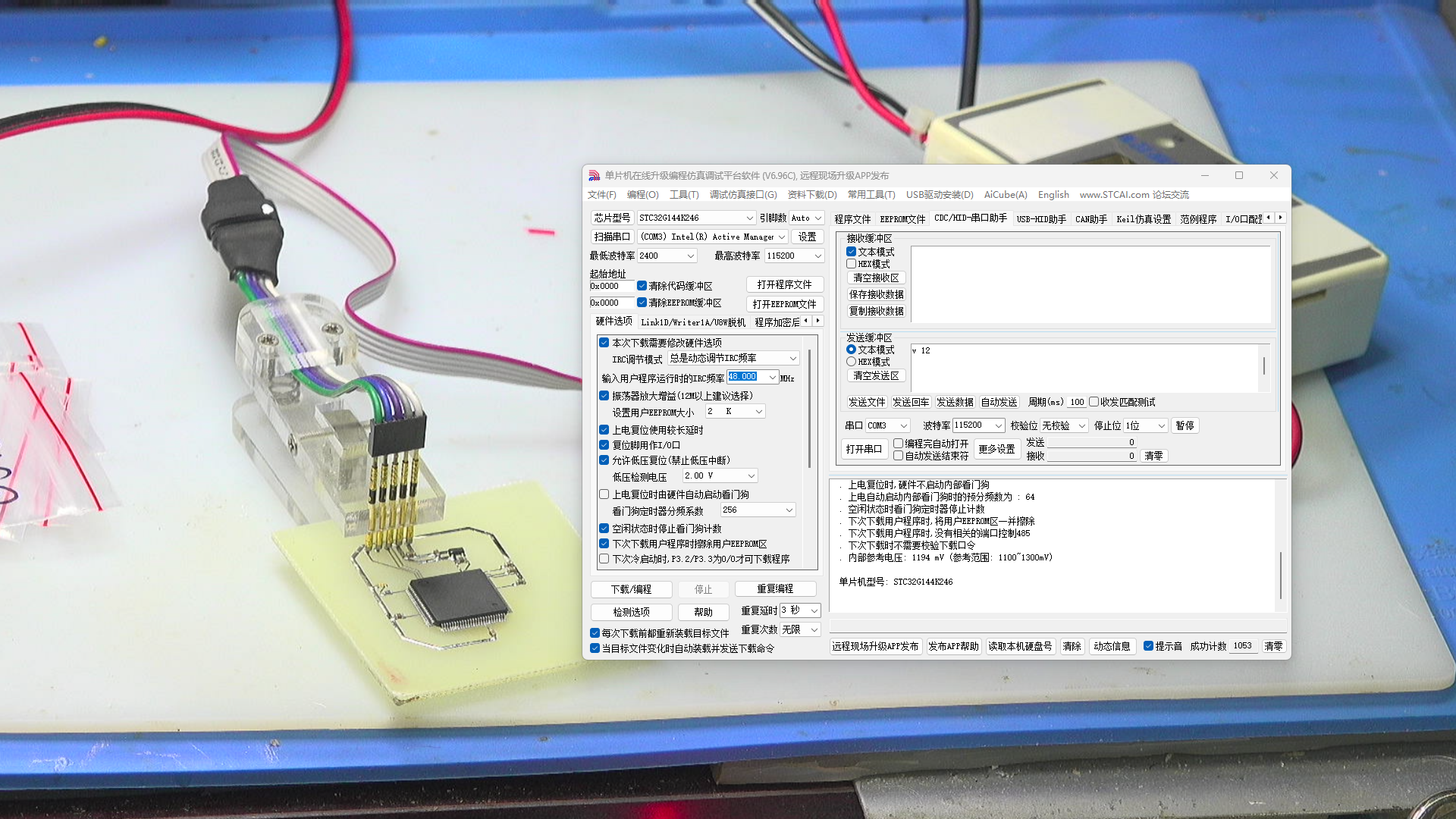The image size is (1456, 819).
Task: Open the IRC frequency 48.000 dropdown
Action: [x=772, y=377]
